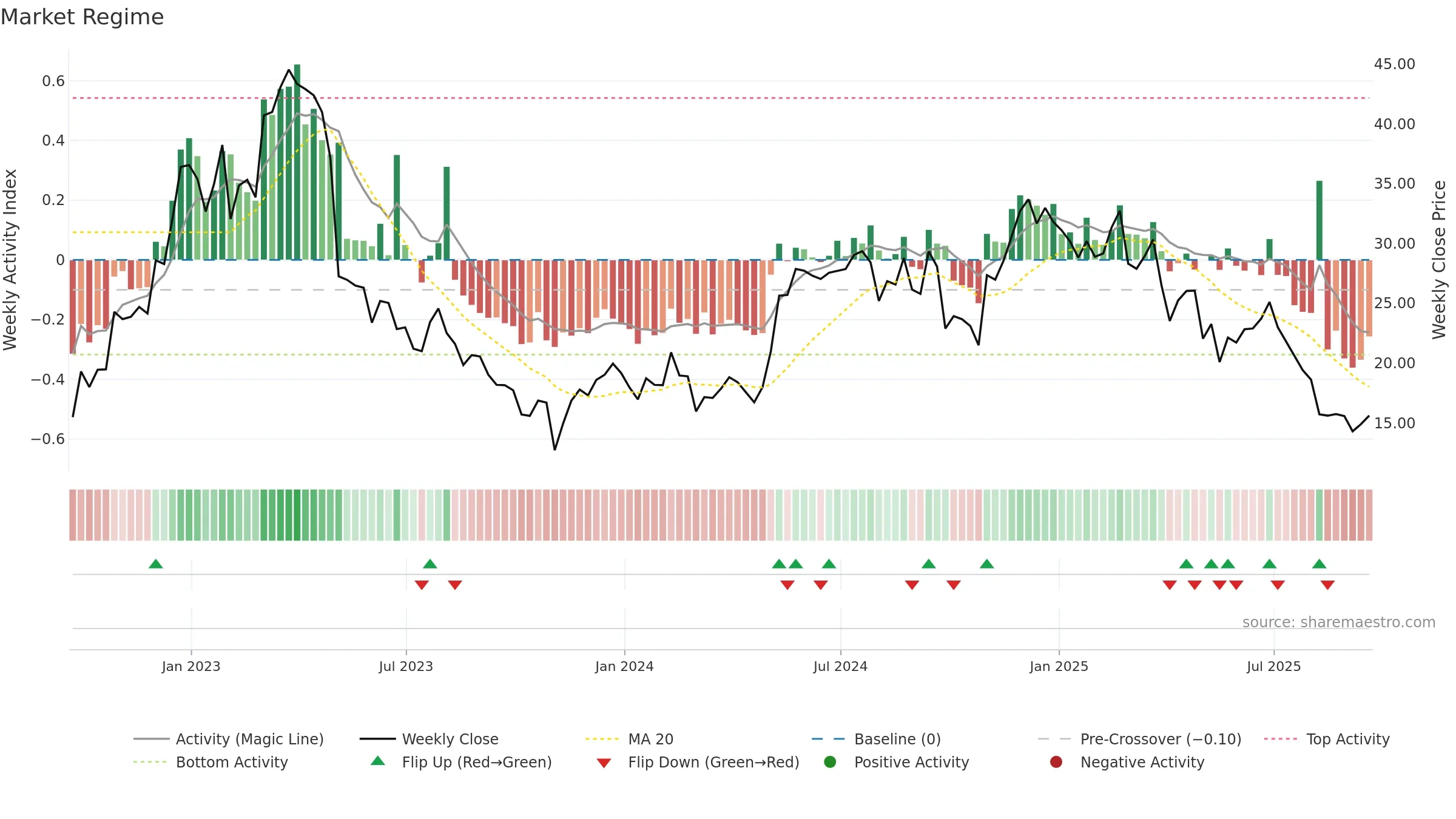1456x819 pixels.
Task: Click the 30.00 price axis tick
Action: (1394, 244)
